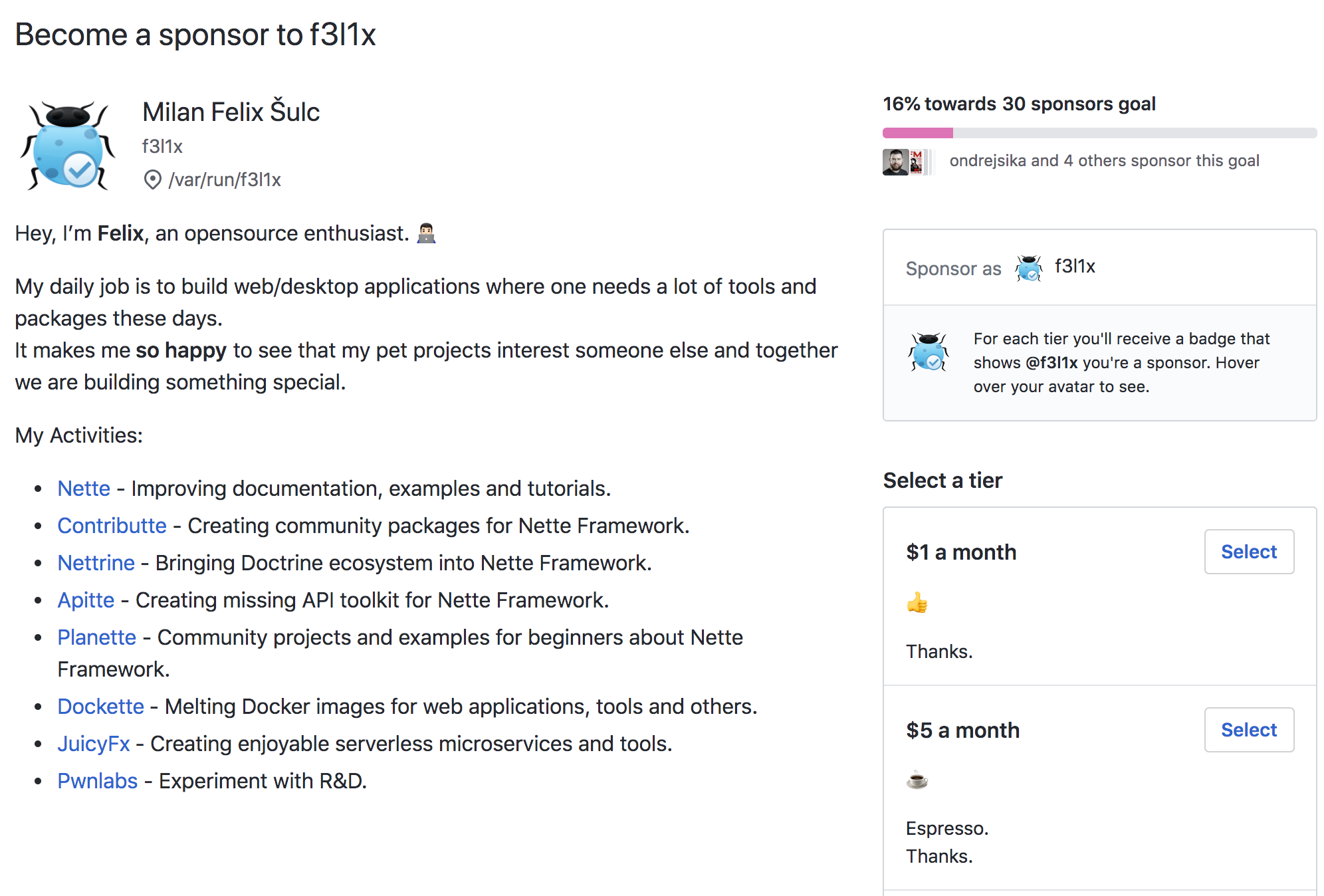Viewport: 1324px width, 896px height.
Task: Open the Pwnlabs link
Action: (x=97, y=781)
